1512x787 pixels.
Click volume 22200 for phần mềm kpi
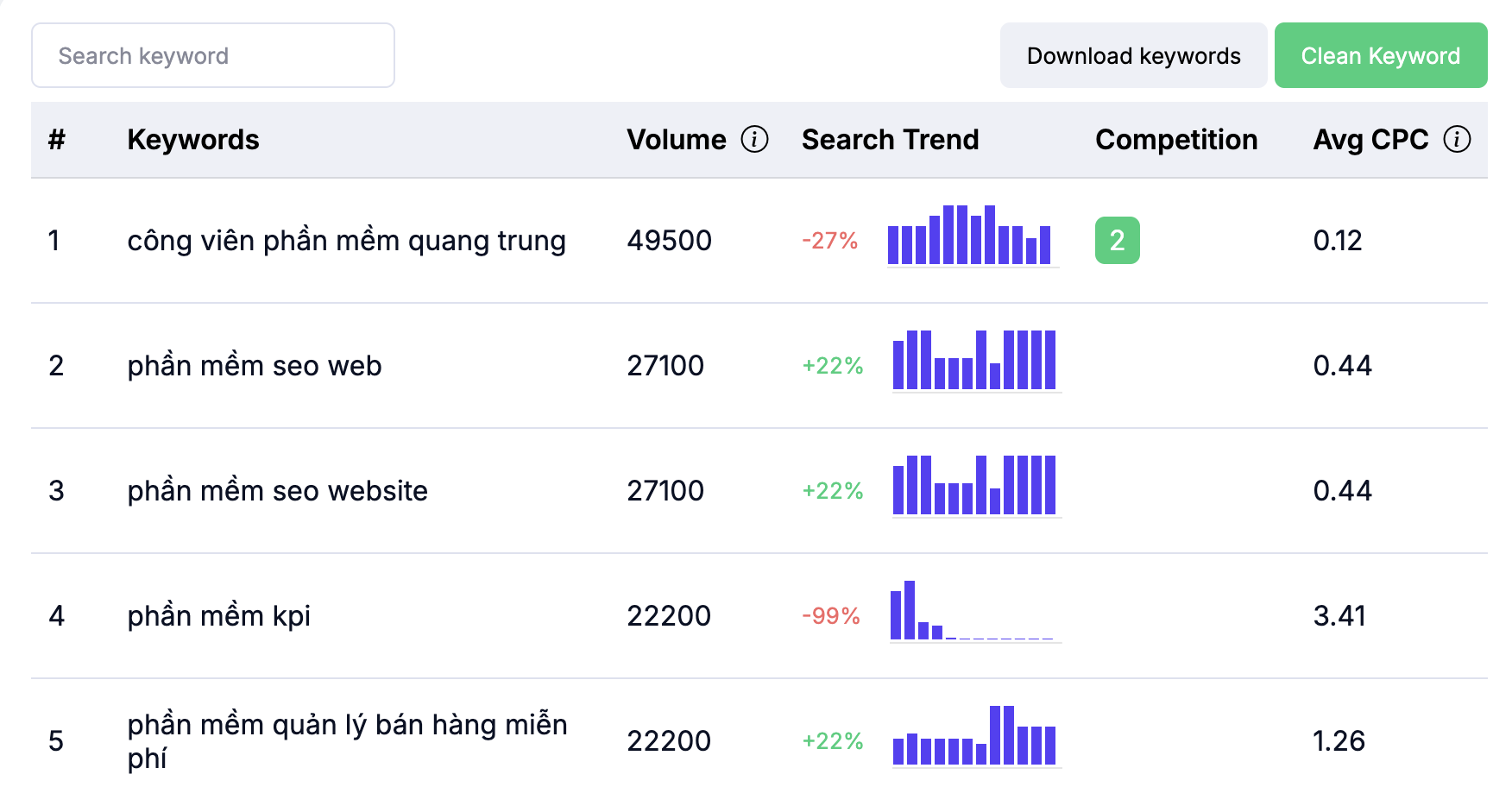(x=669, y=615)
